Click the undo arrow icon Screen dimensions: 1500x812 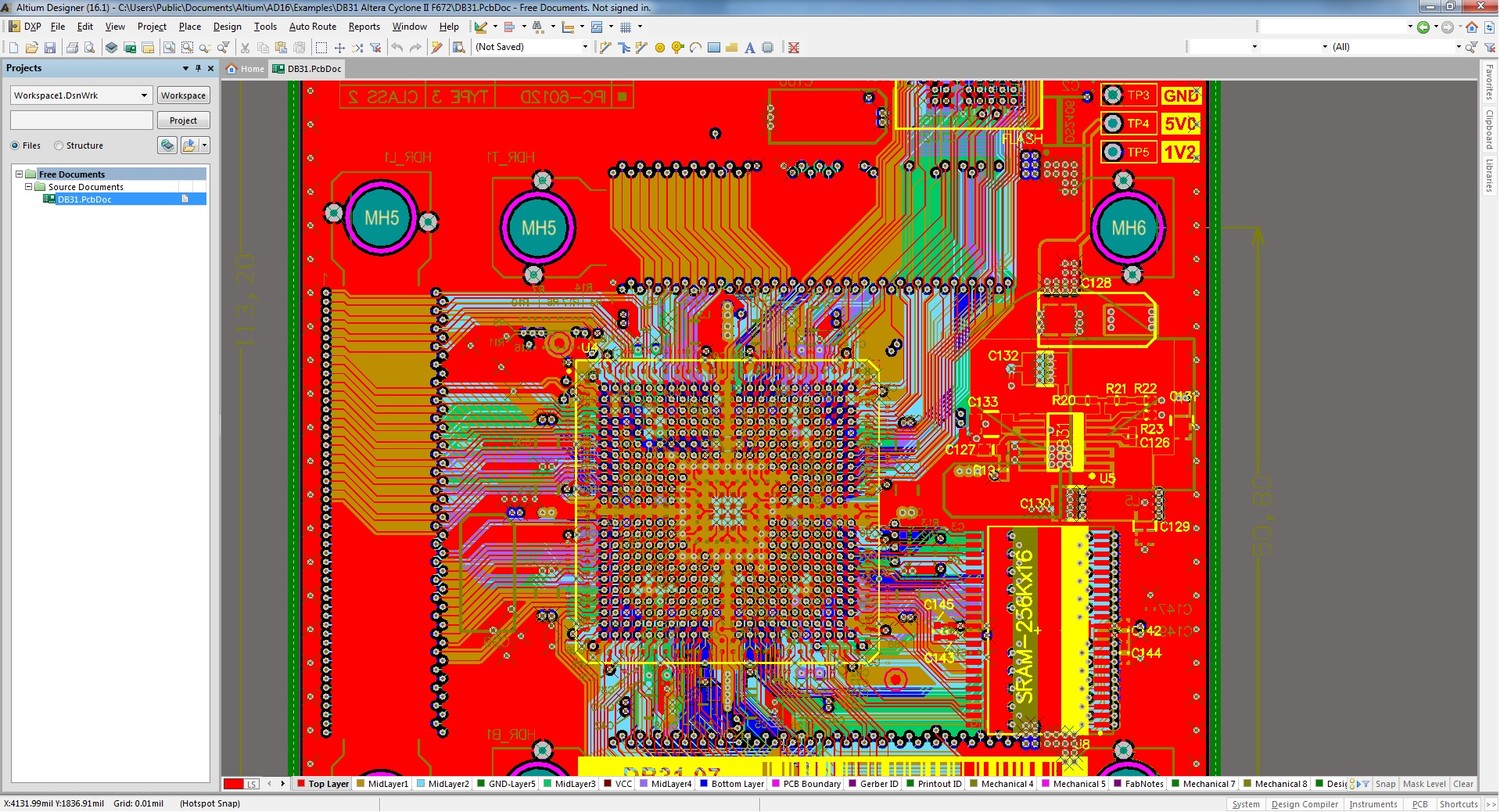pos(397,47)
